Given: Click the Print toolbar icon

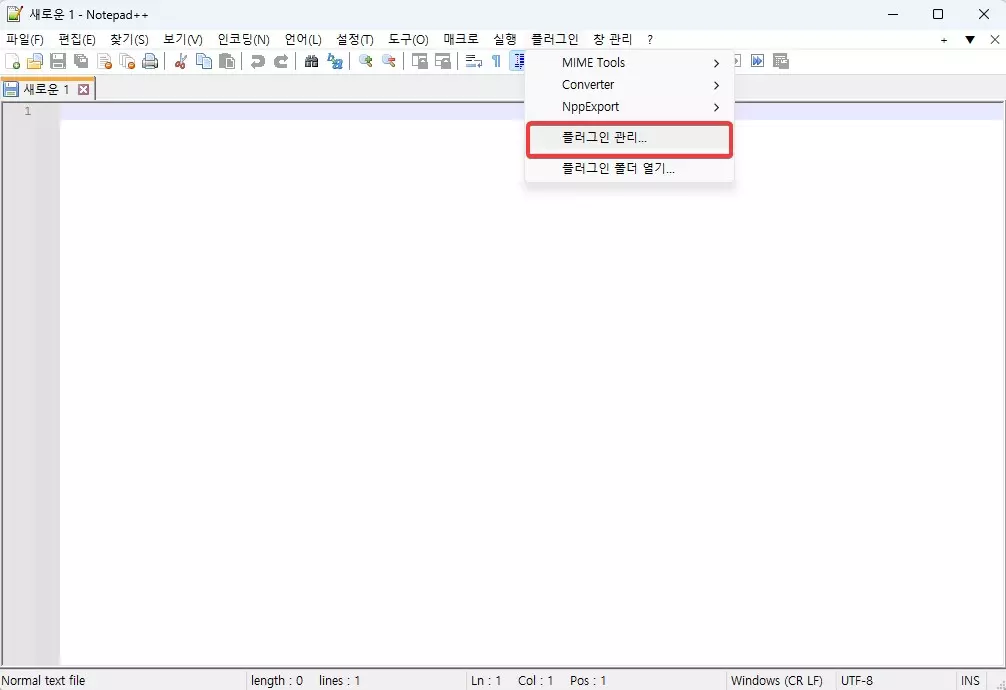Looking at the screenshot, I should (150, 62).
